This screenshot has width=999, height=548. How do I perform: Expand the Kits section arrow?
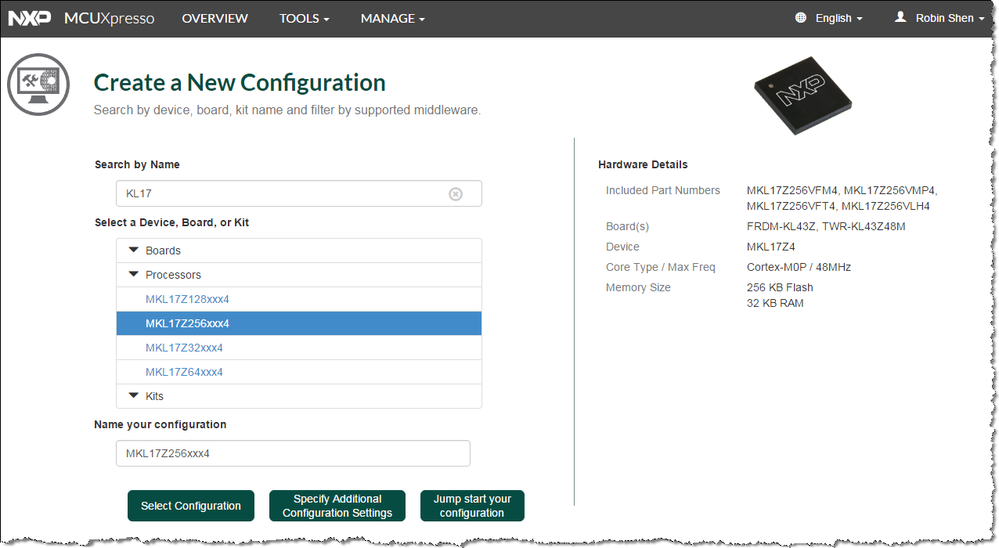[x=134, y=395]
